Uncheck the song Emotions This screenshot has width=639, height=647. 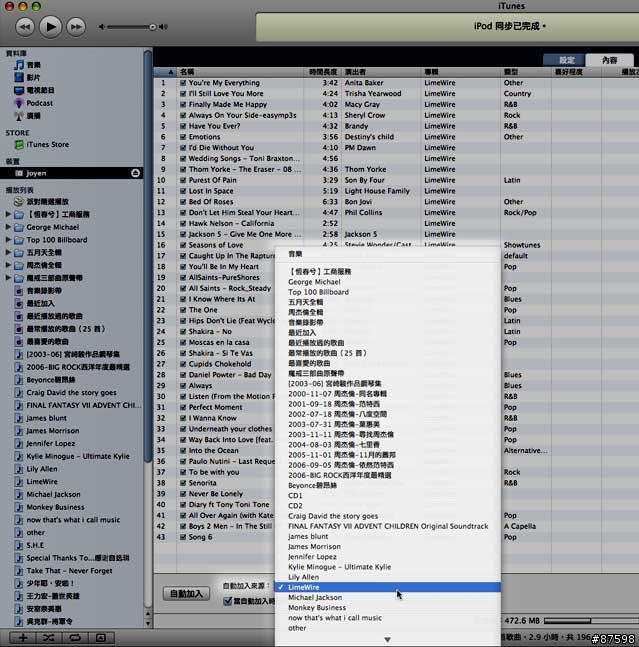pos(183,137)
